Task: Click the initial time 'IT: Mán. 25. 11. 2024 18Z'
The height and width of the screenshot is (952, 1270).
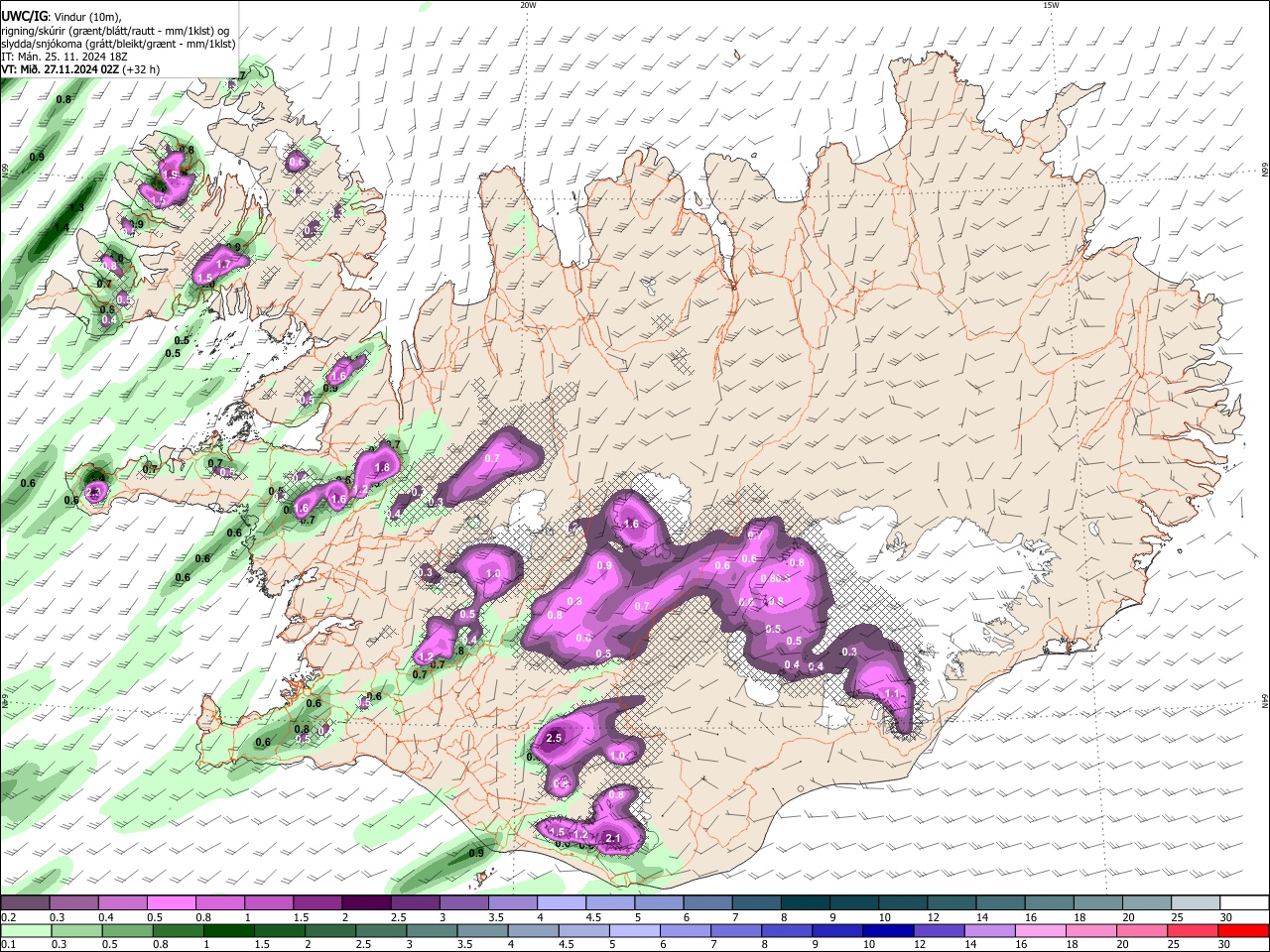Action: click(x=64, y=57)
